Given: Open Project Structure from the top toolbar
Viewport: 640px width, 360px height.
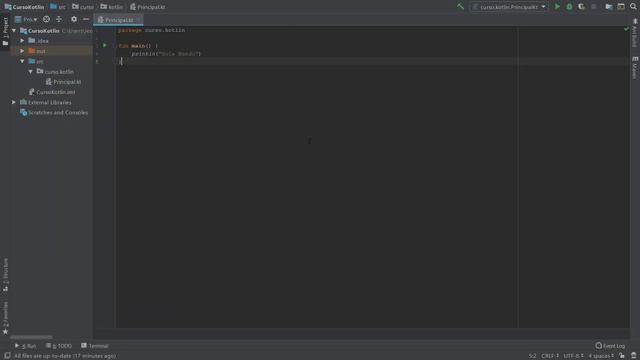Looking at the screenshot, I should tap(609, 7).
